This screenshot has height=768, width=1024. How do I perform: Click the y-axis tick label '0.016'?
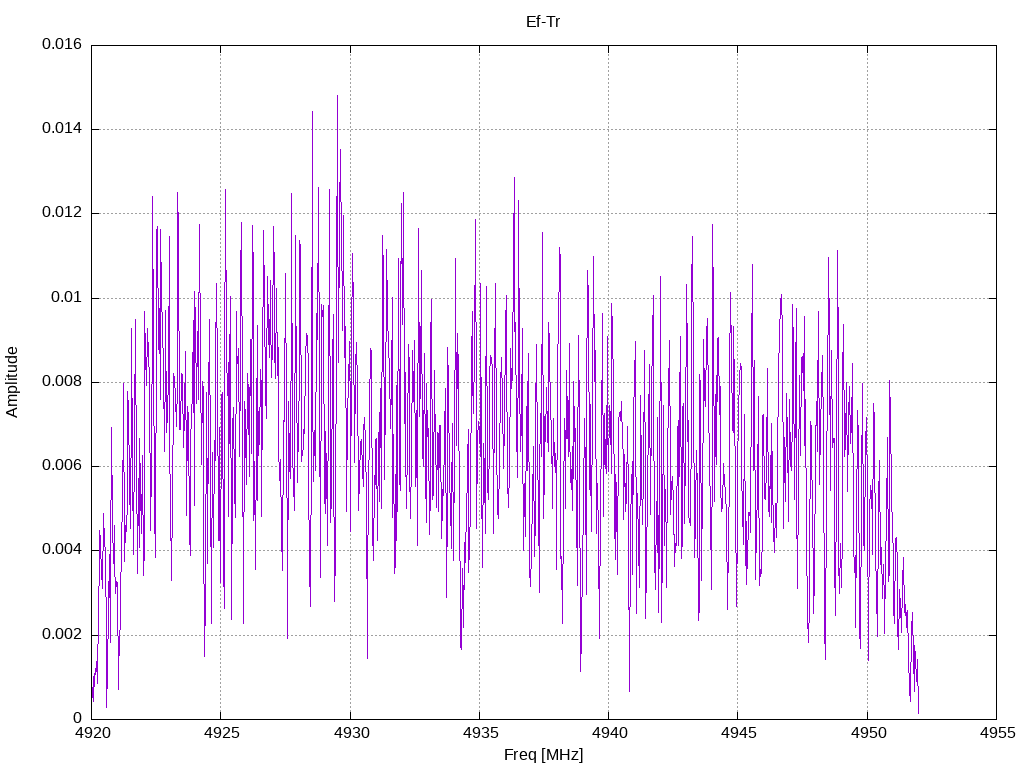point(62,44)
